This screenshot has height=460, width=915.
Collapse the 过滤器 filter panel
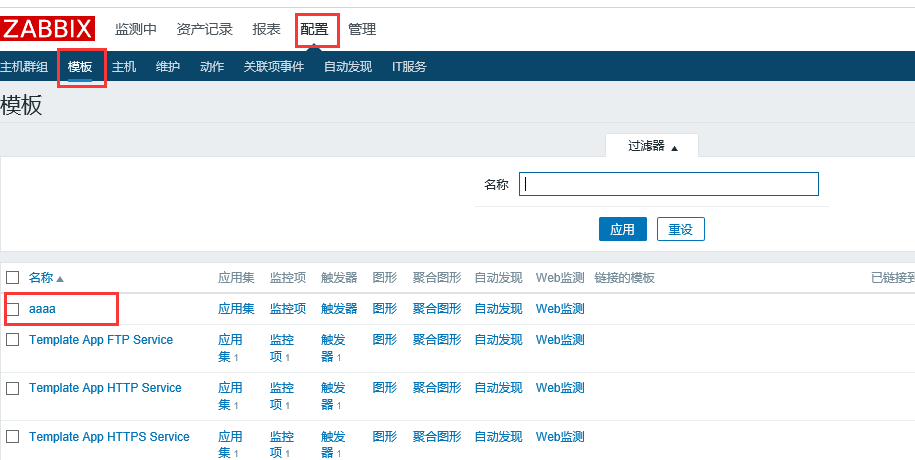(652, 146)
